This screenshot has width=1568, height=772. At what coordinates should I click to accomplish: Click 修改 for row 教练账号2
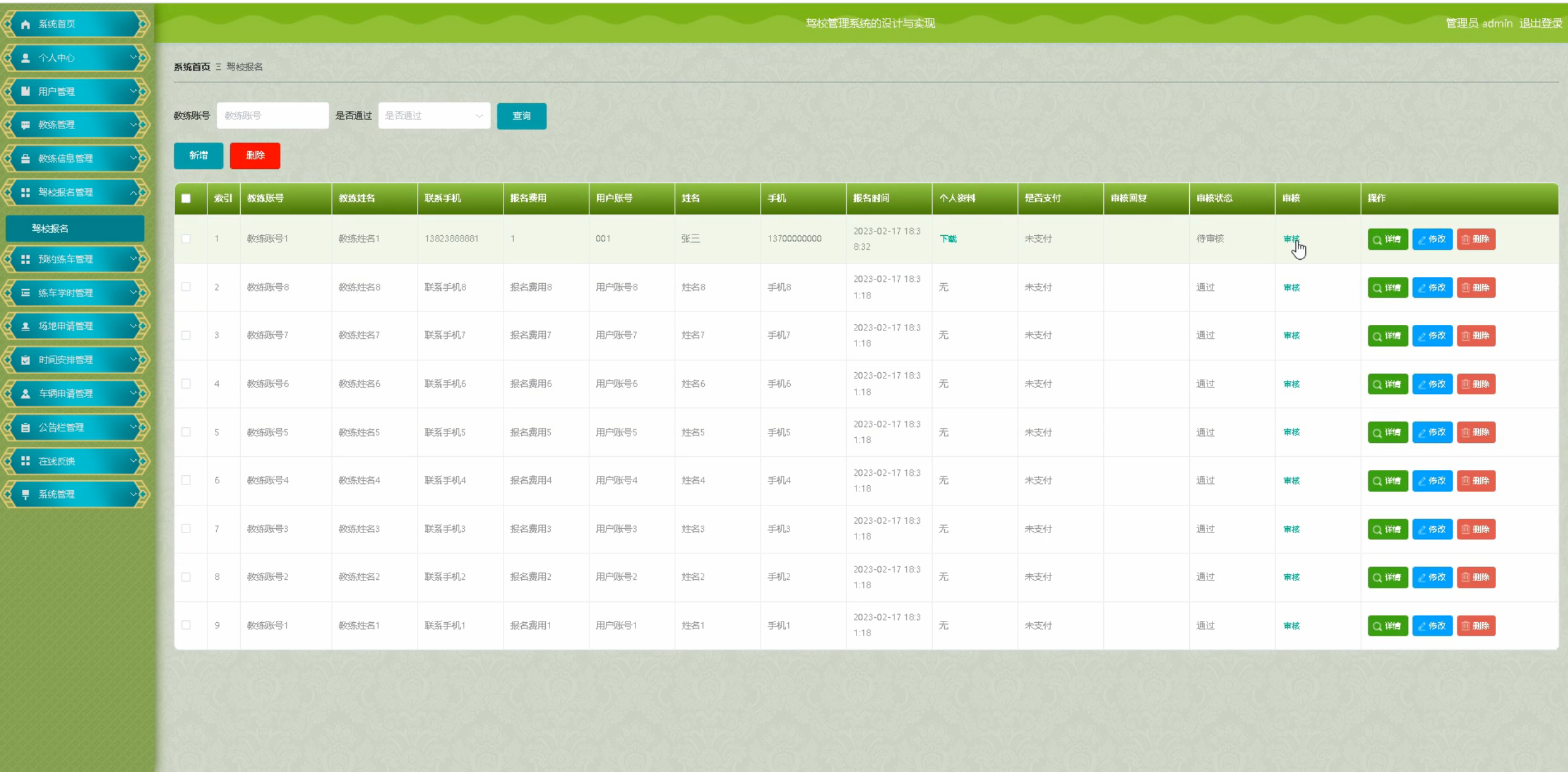point(1432,577)
